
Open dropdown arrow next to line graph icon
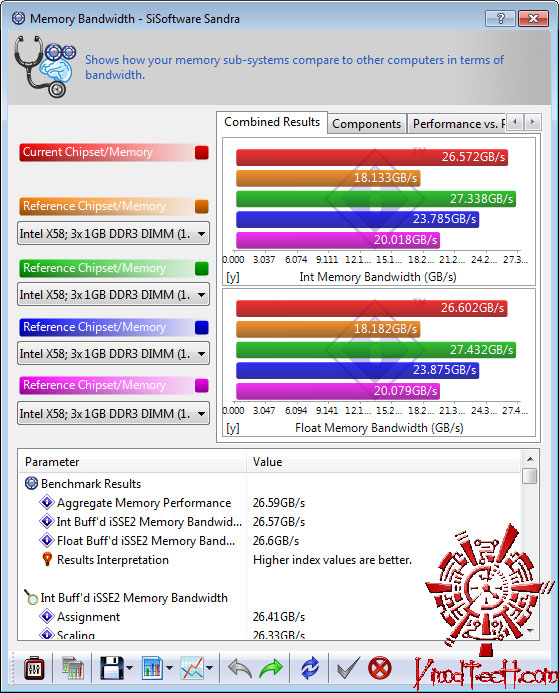[209, 668]
